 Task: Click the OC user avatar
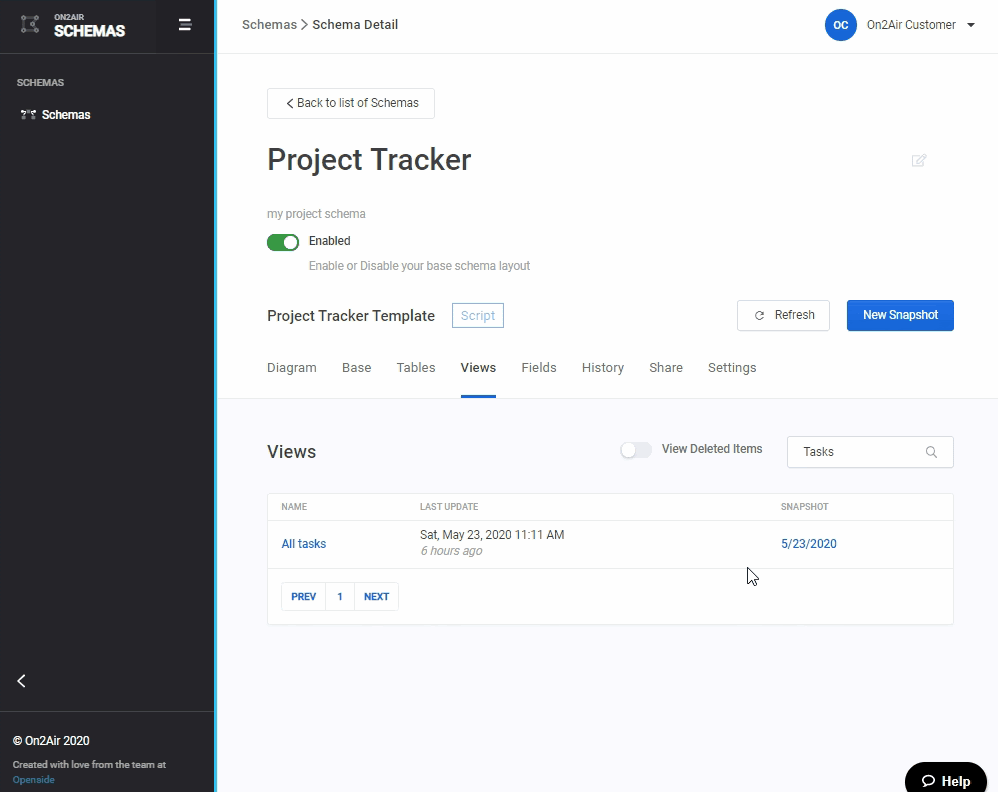(840, 25)
